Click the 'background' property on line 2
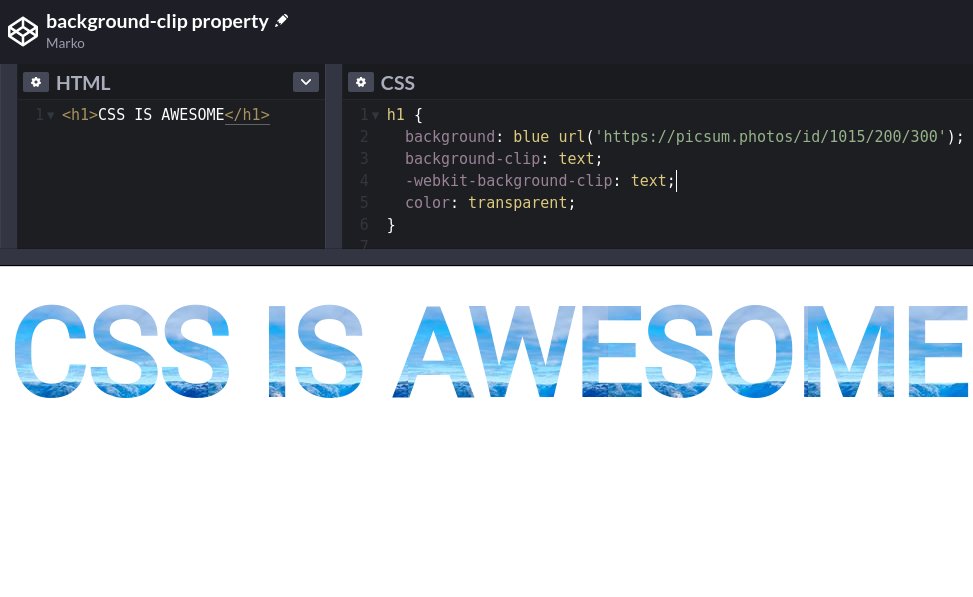 click(450, 137)
